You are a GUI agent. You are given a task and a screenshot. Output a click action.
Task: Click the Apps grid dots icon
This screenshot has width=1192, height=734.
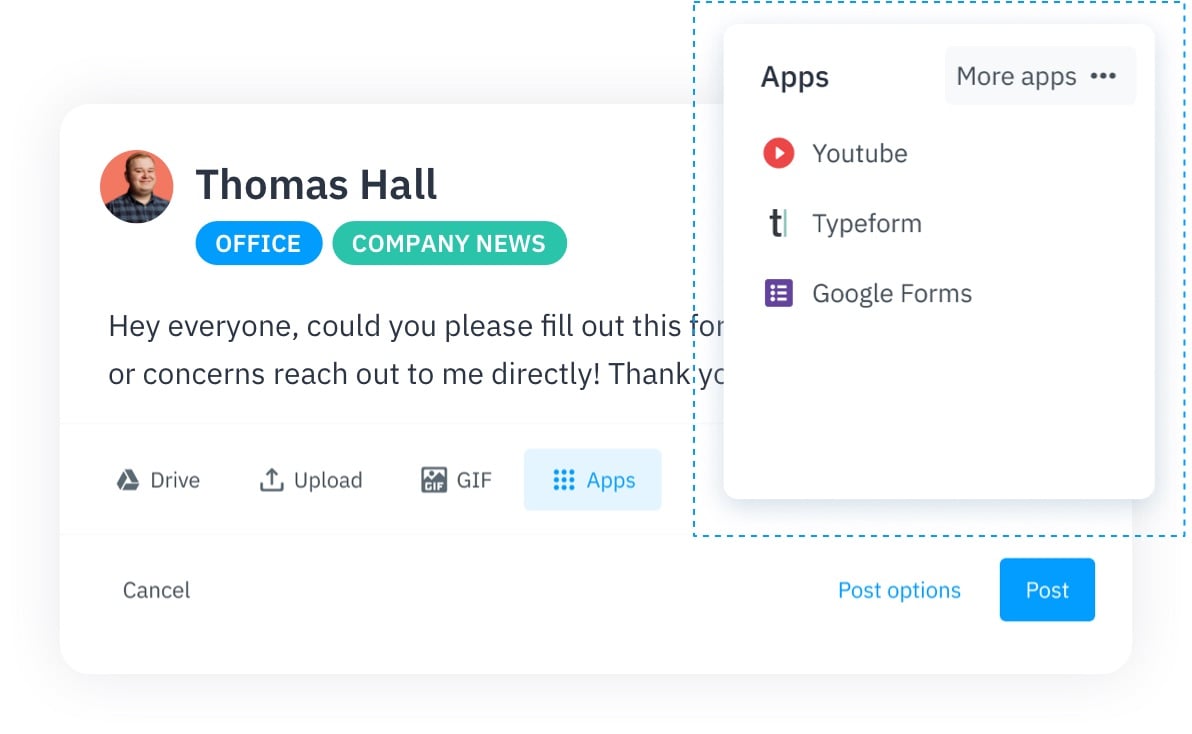564,480
